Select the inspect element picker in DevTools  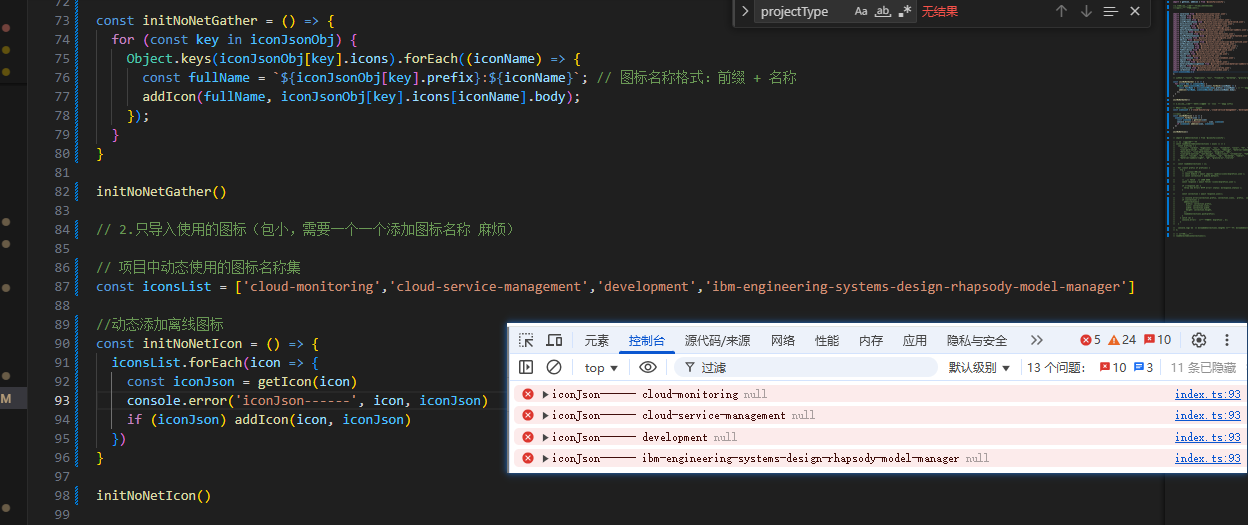tap(526, 340)
